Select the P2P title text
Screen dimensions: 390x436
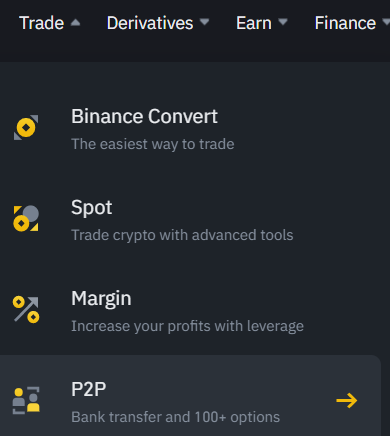coord(89,389)
